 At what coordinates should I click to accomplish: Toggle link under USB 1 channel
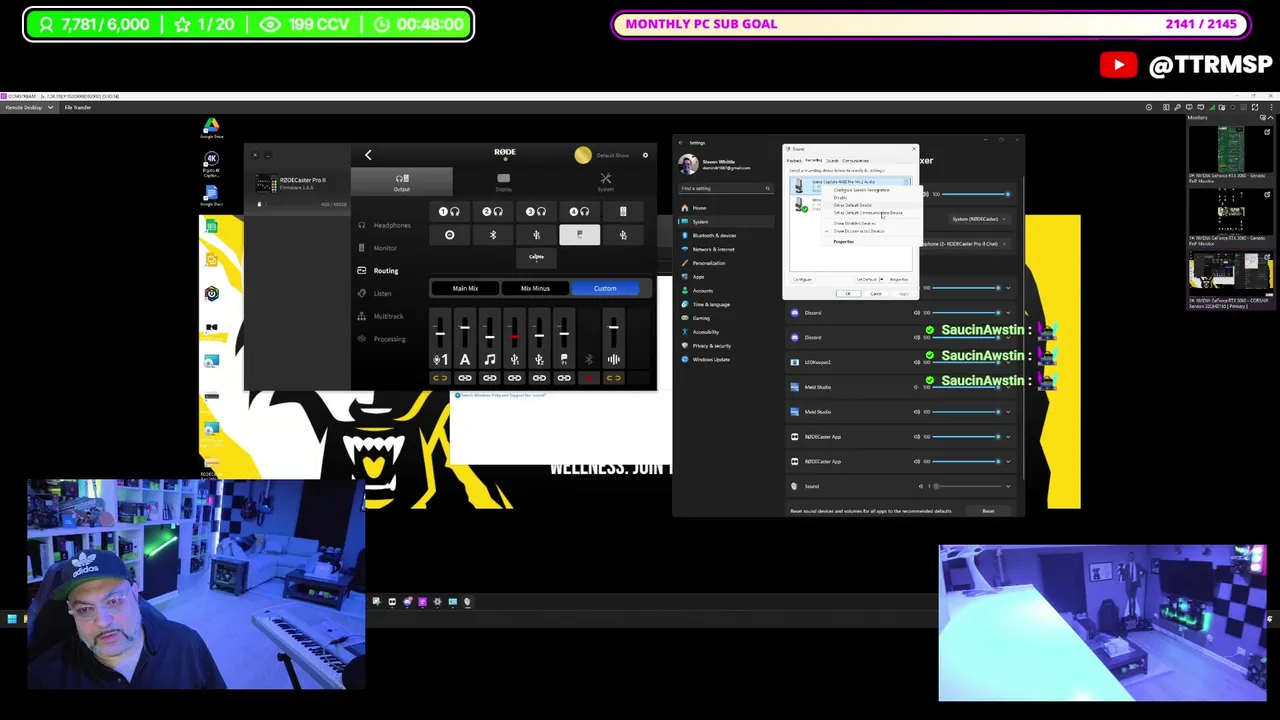coord(514,378)
